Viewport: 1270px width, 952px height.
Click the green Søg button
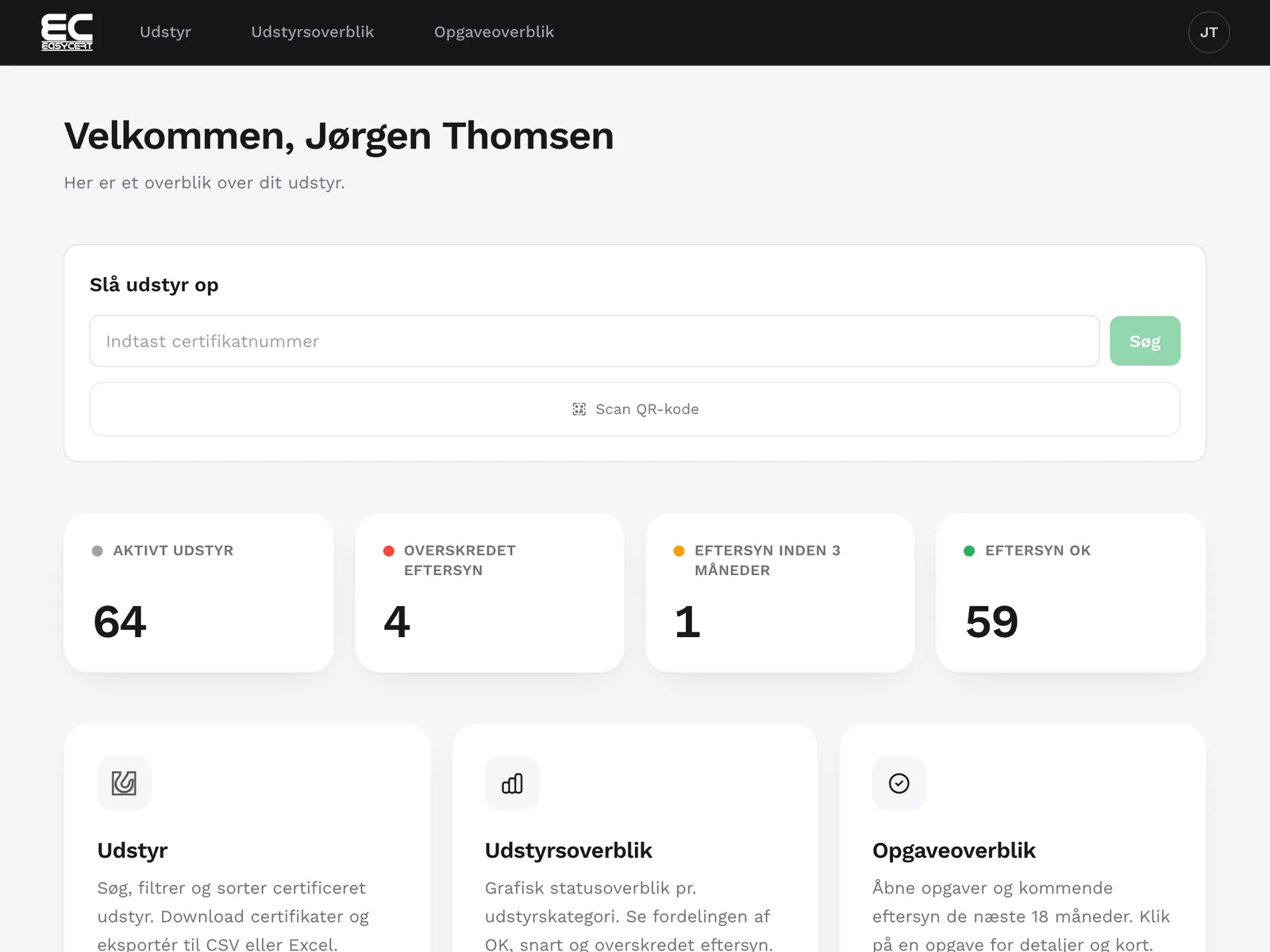[1145, 341]
